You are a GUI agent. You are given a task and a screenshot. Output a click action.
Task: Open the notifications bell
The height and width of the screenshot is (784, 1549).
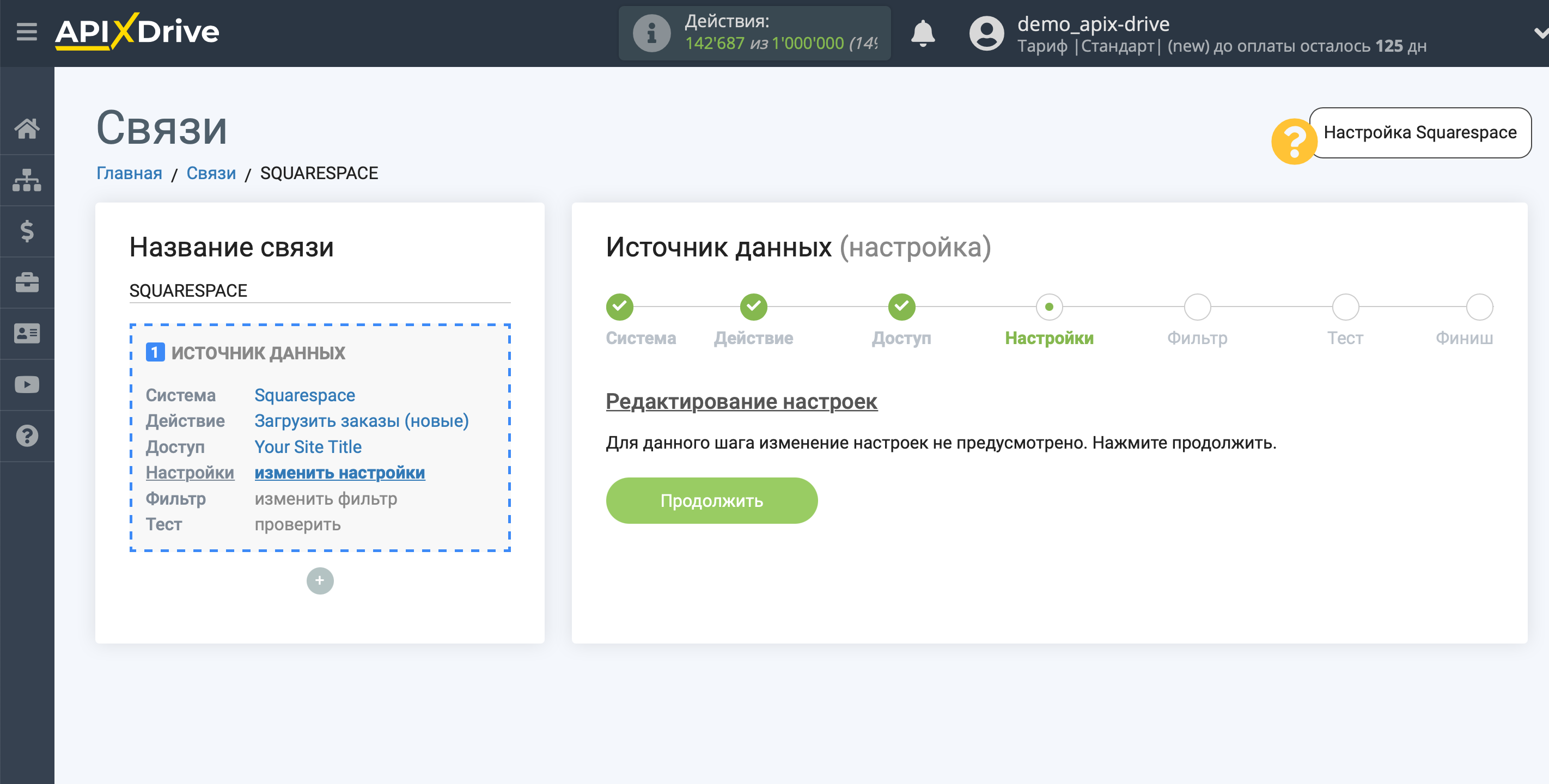923,33
